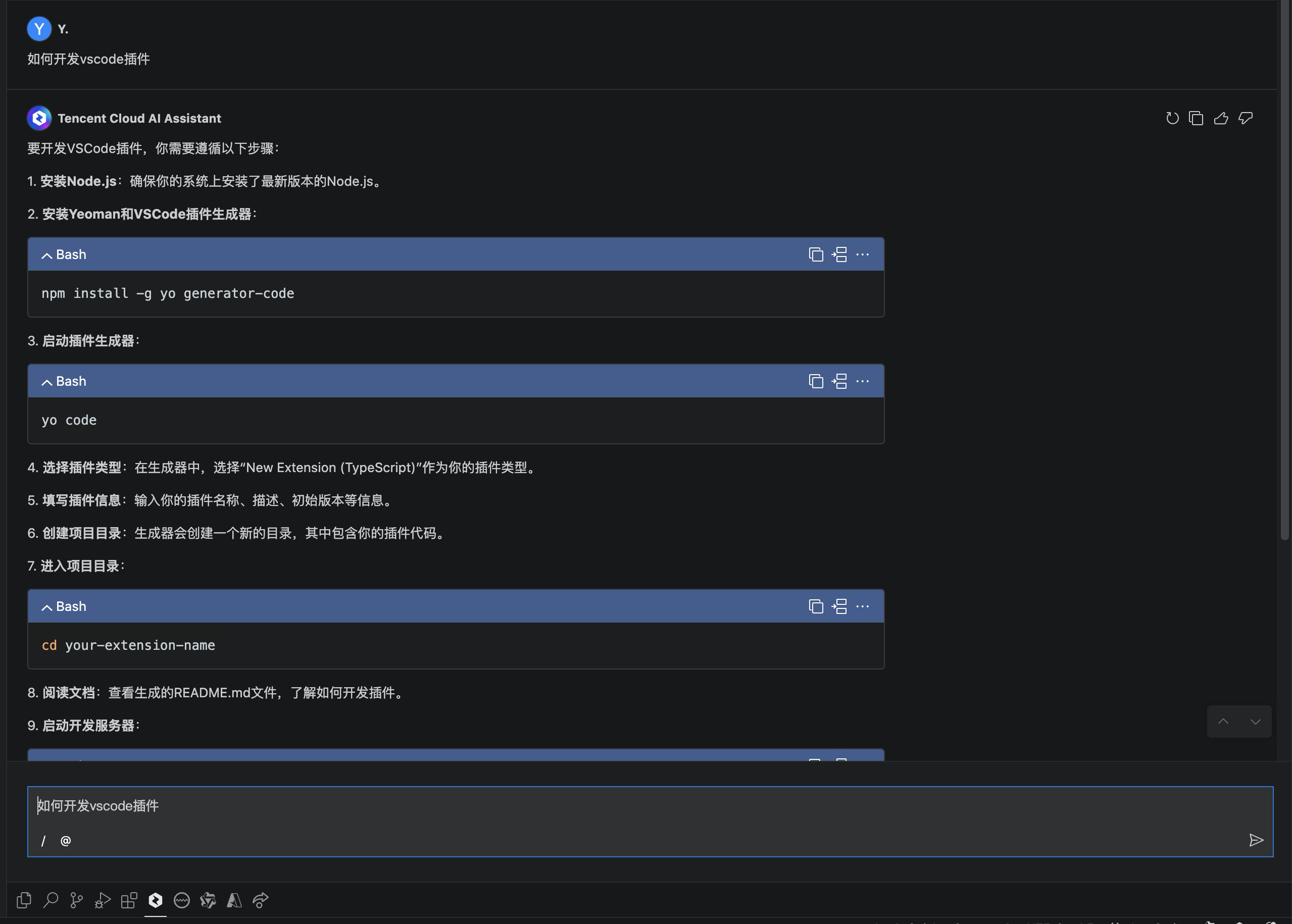Image resolution: width=1292 pixels, height=924 pixels.
Task: Click step 6 '创建项目目录' text
Action: [82, 534]
